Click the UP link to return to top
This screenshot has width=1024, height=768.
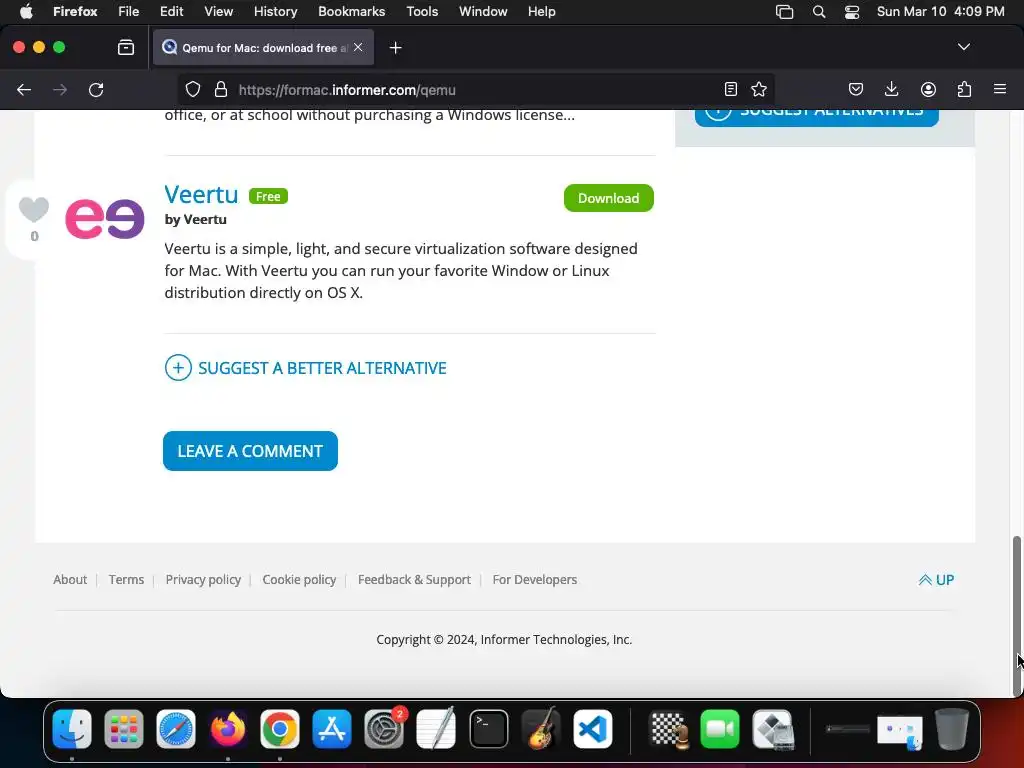pyautogui.click(x=936, y=580)
